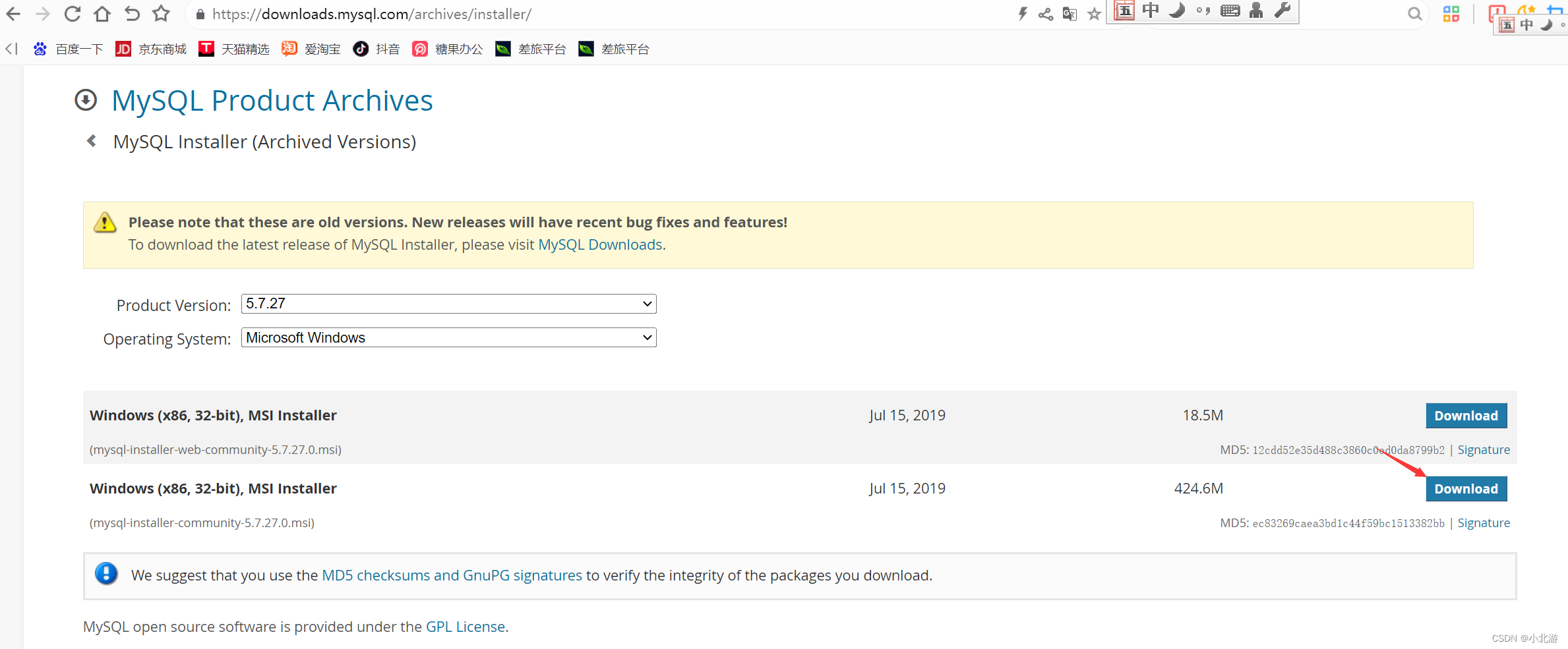Click the mysql-installer-community-5.7.27.0.msi filename
Viewport: 1568px width, 649px height.
202,523
